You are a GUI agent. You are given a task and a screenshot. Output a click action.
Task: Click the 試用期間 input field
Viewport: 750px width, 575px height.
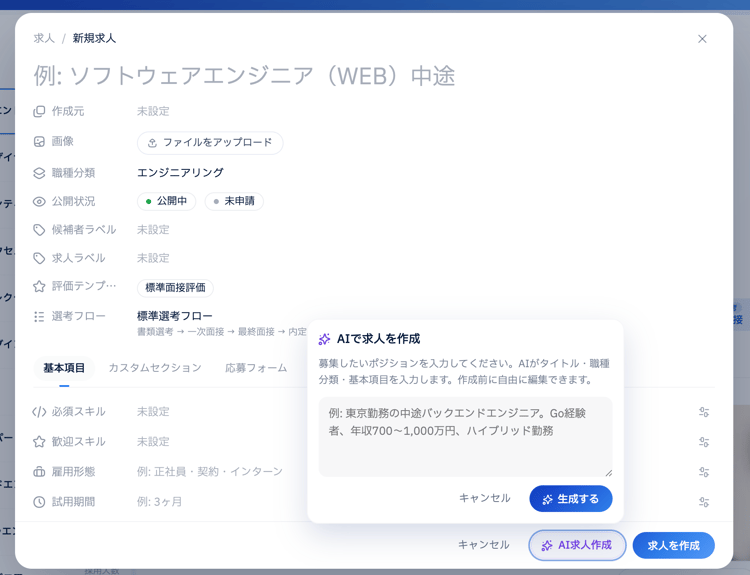(159, 502)
